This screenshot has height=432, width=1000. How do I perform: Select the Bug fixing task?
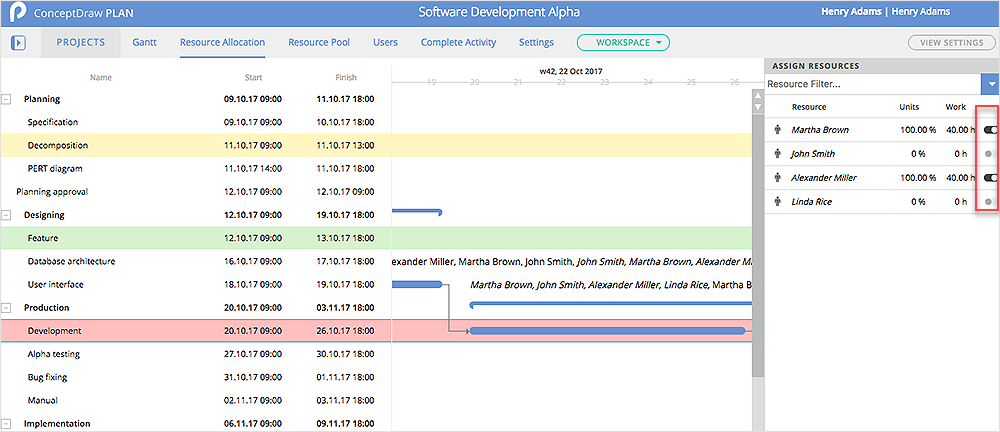pyautogui.click(x=47, y=377)
